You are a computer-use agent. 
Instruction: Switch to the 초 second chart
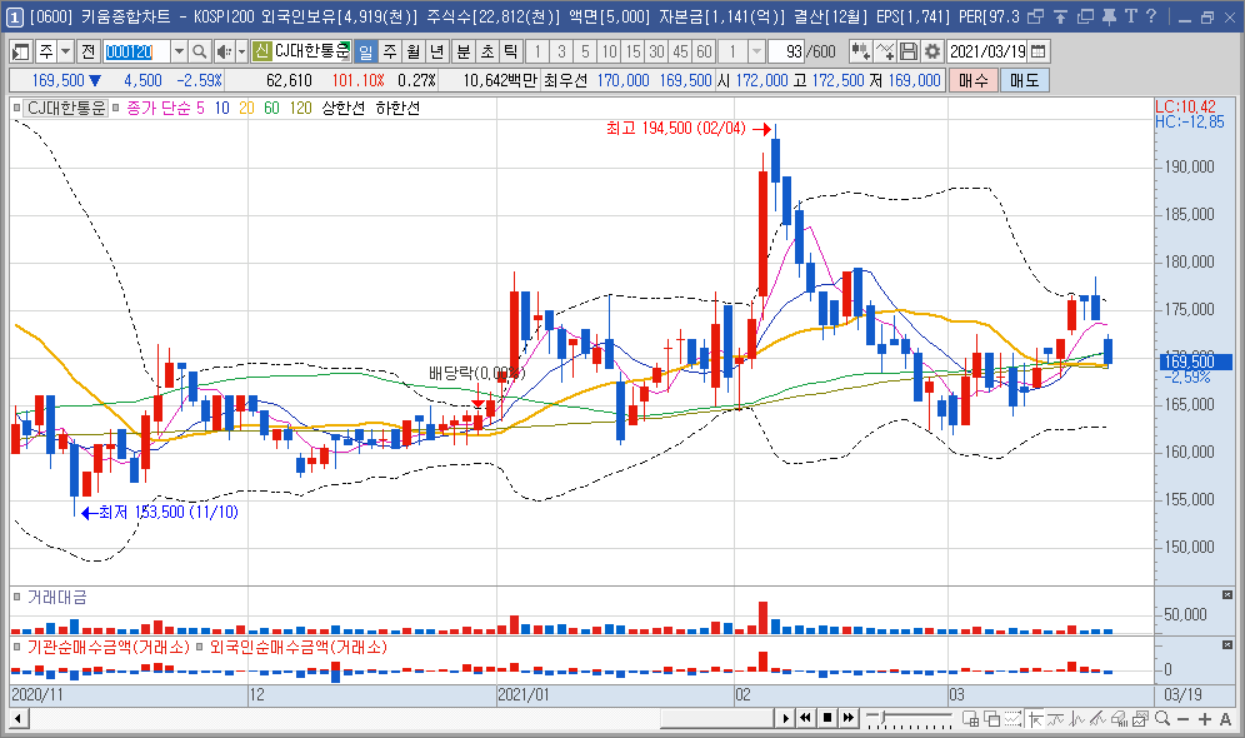click(x=487, y=52)
